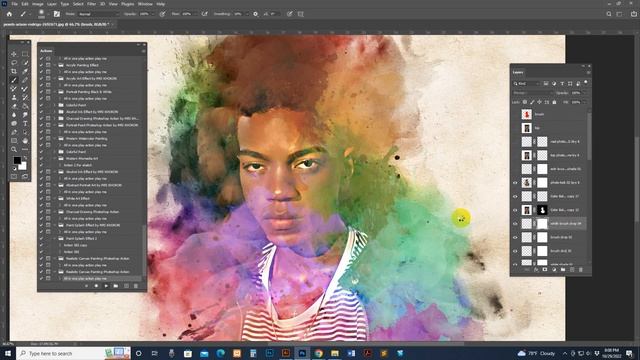Open the Window menu

tap(145, 4)
